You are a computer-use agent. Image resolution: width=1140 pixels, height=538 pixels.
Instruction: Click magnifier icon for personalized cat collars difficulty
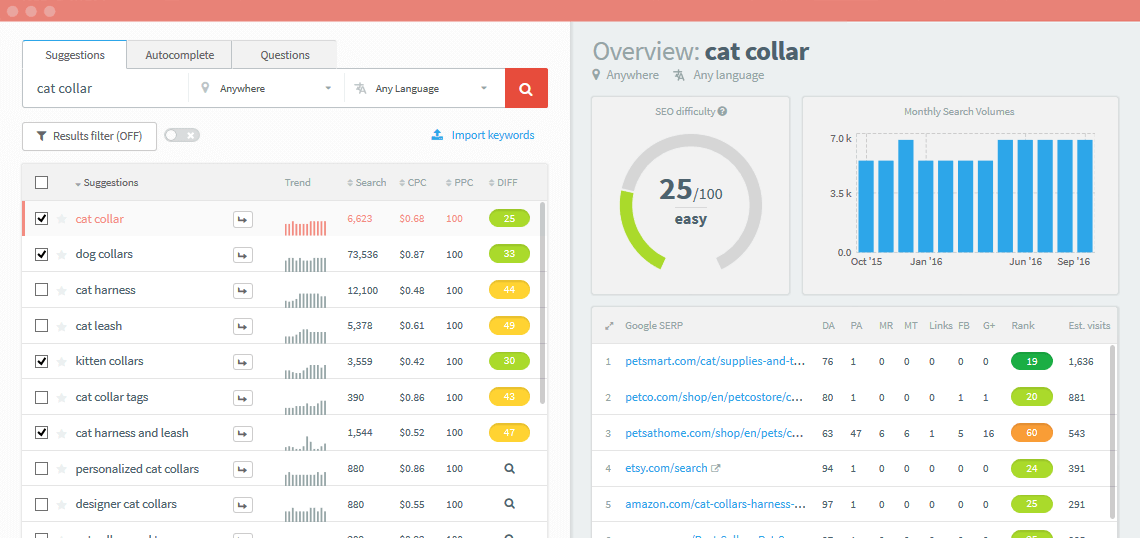509,469
